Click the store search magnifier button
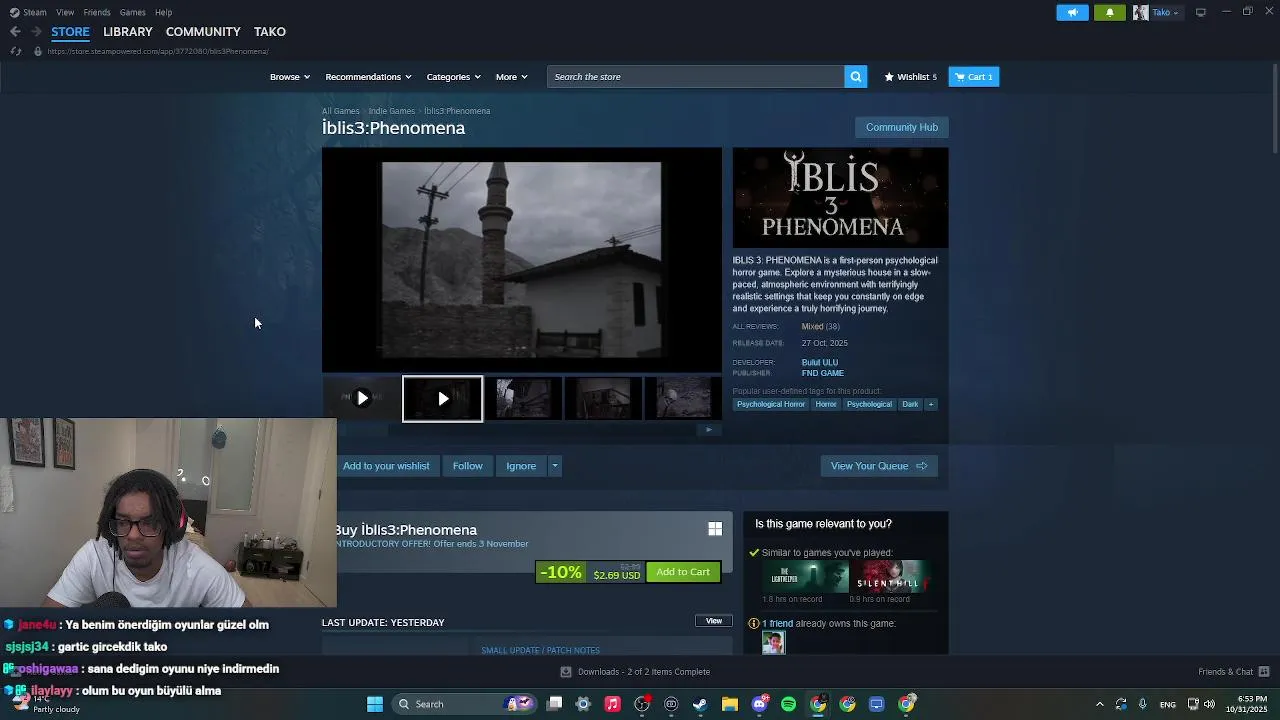The image size is (1280, 720). click(x=855, y=77)
